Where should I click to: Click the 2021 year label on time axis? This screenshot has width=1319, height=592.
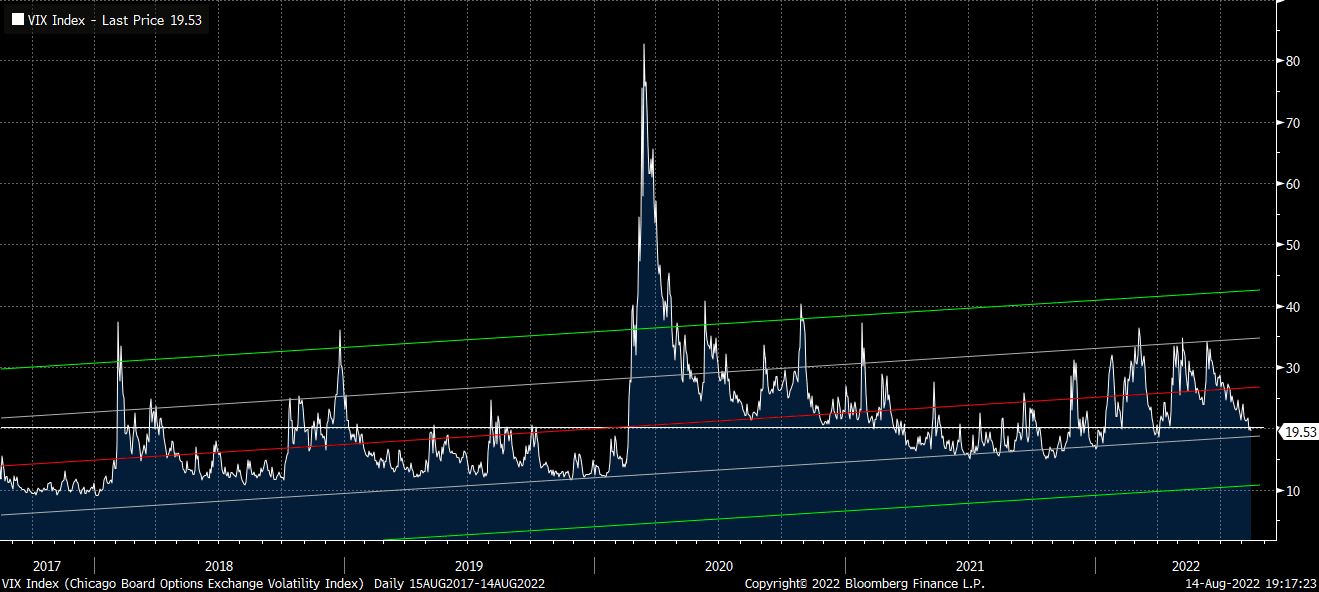click(x=970, y=565)
